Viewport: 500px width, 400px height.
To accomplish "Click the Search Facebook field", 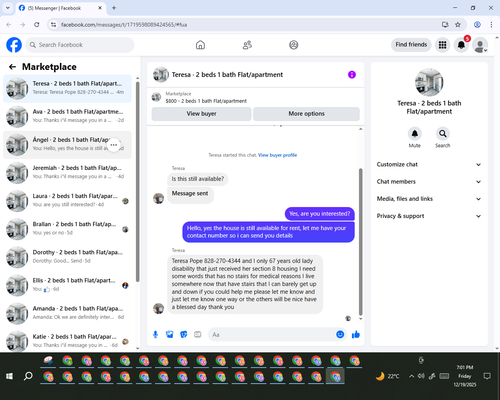I will [80, 45].
